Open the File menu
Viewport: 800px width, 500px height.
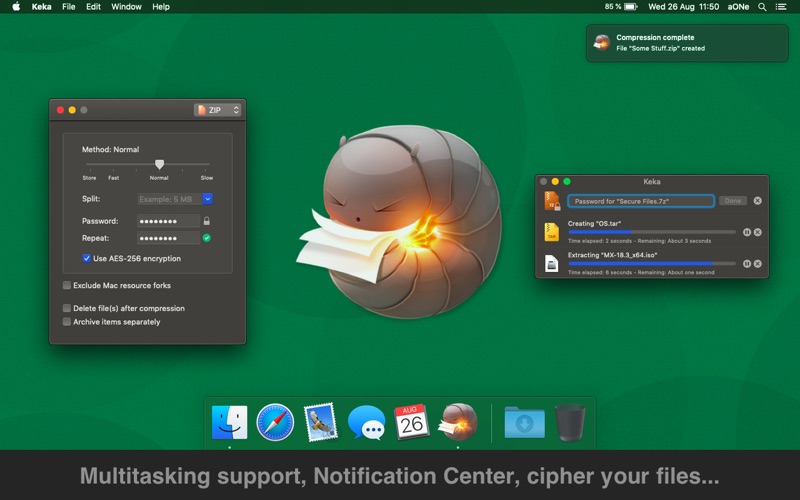pyautogui.click(x=68, y=7)
